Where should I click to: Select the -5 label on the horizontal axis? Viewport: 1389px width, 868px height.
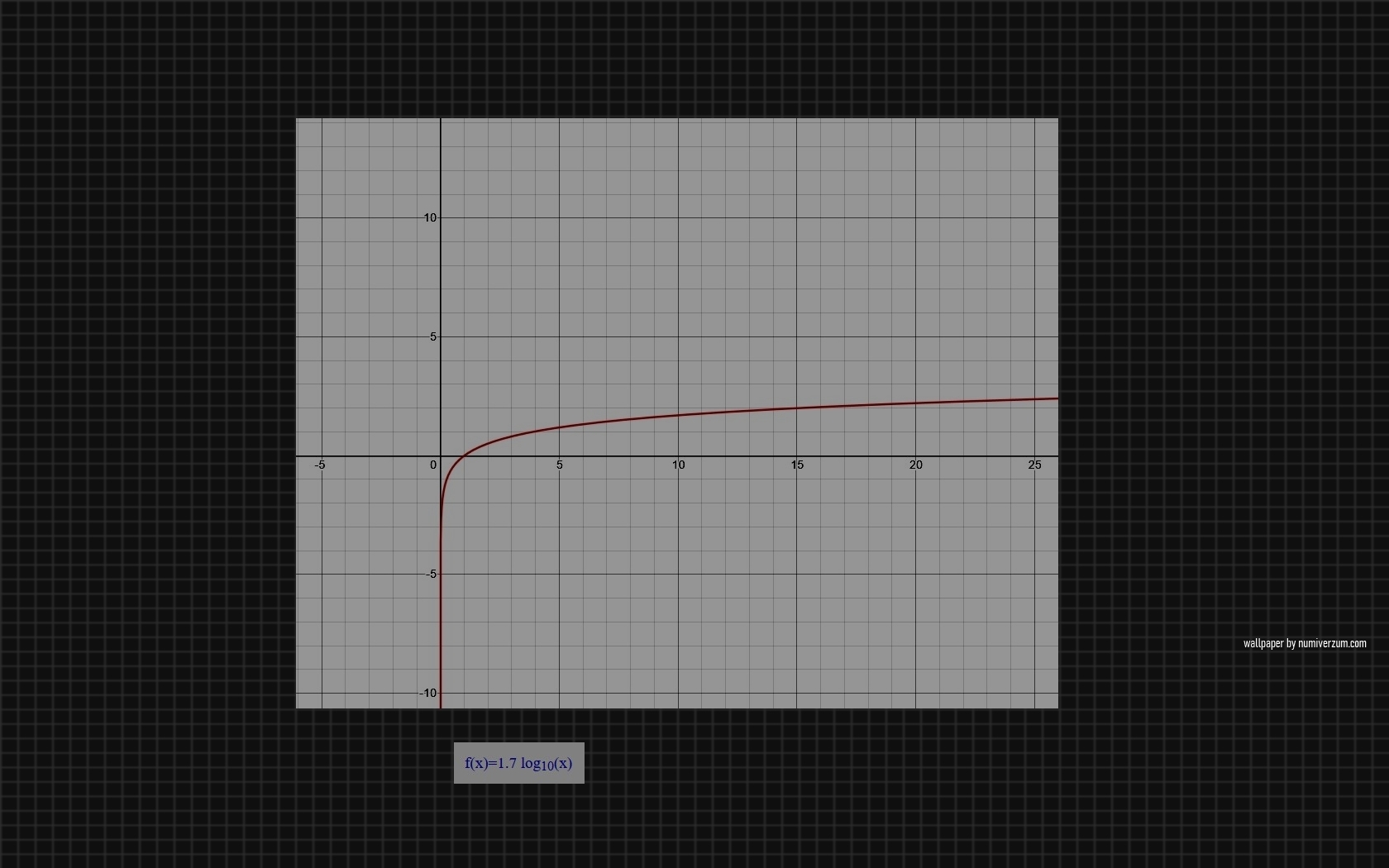320,465
